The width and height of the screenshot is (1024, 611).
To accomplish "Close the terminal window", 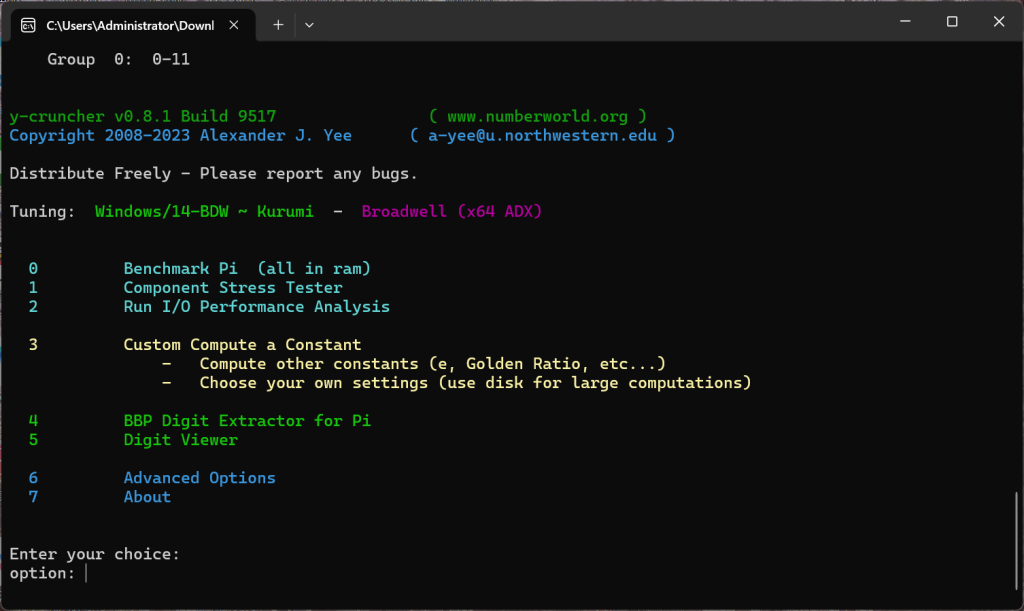I will click(x=999, y=22).
